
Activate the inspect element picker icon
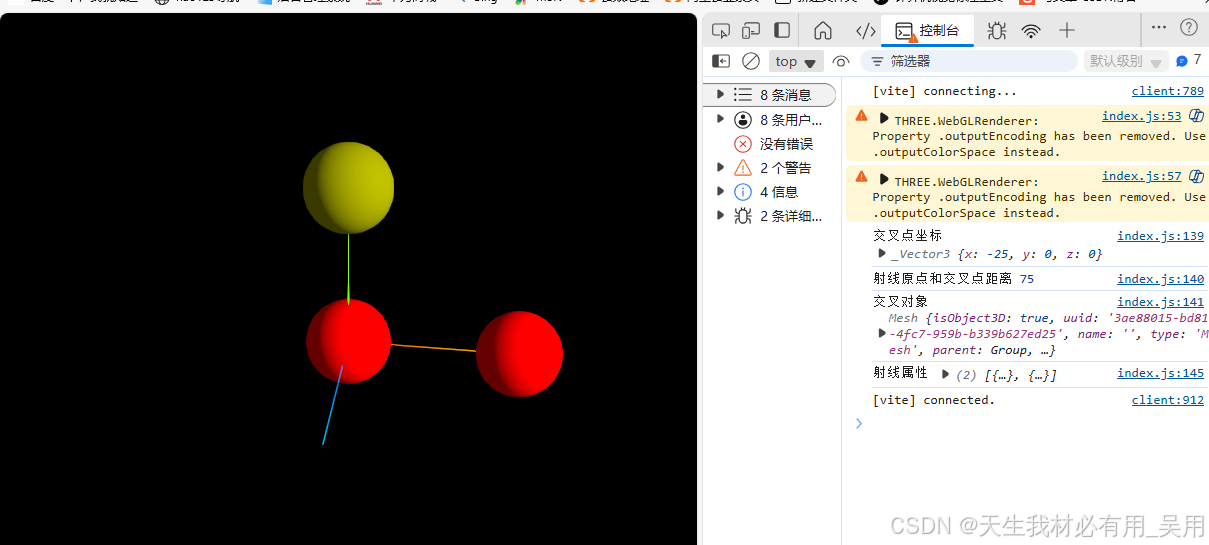(720, 30)
